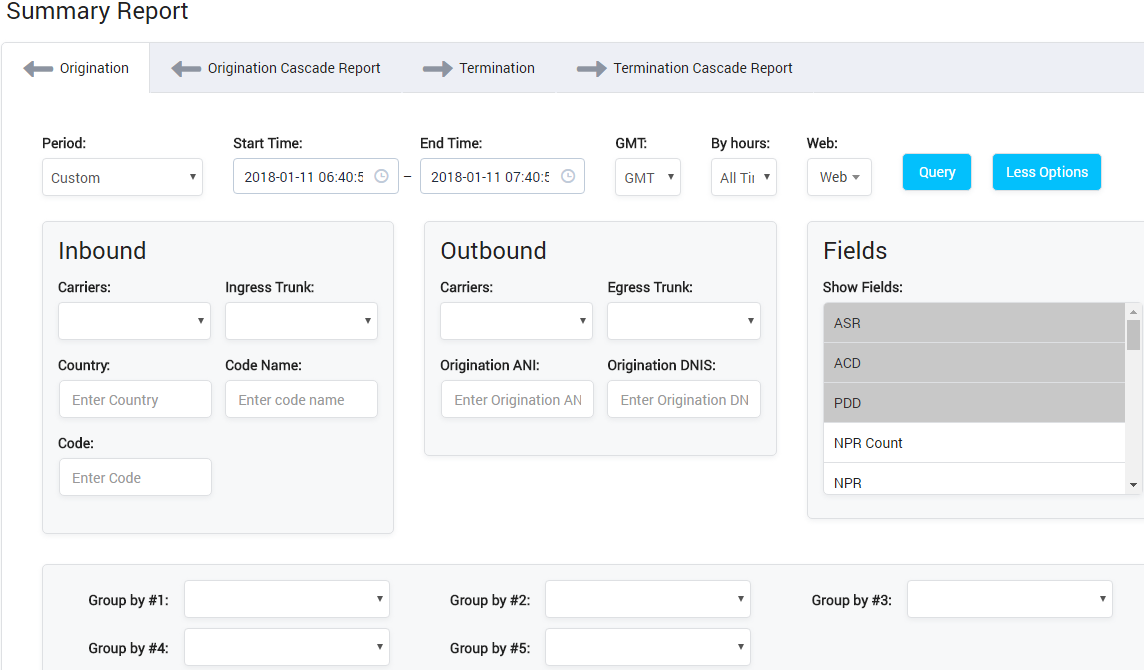
Task: Click the Query button
Action: coord(936,171)
